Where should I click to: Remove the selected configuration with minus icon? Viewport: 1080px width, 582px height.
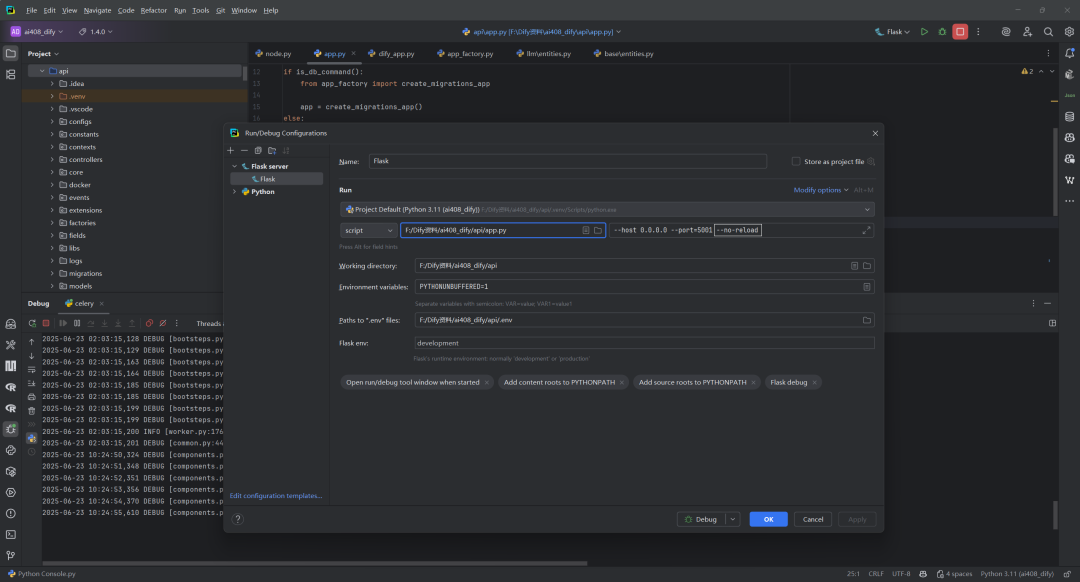[245, 150]
